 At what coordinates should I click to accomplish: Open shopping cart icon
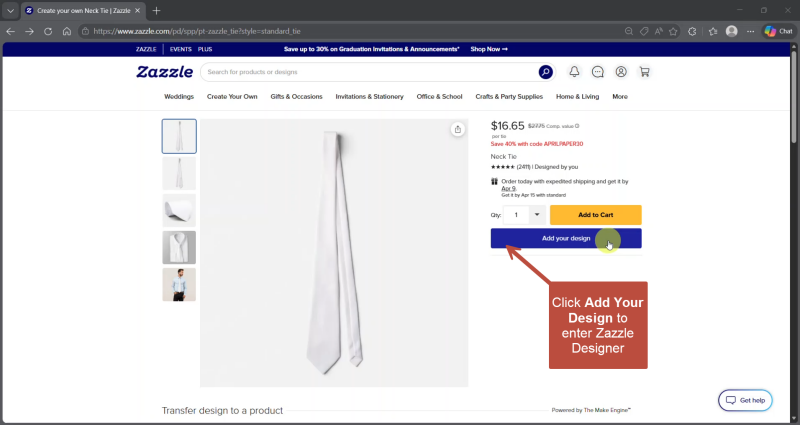(644, 72)
